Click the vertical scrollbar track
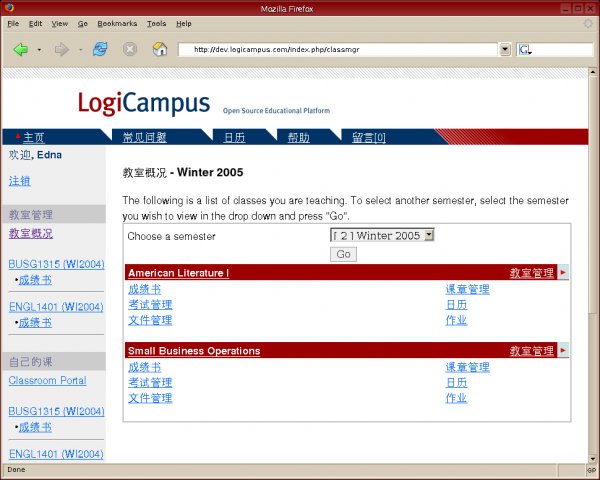Screen dimensions: 600x480 [x=593, y=383]
